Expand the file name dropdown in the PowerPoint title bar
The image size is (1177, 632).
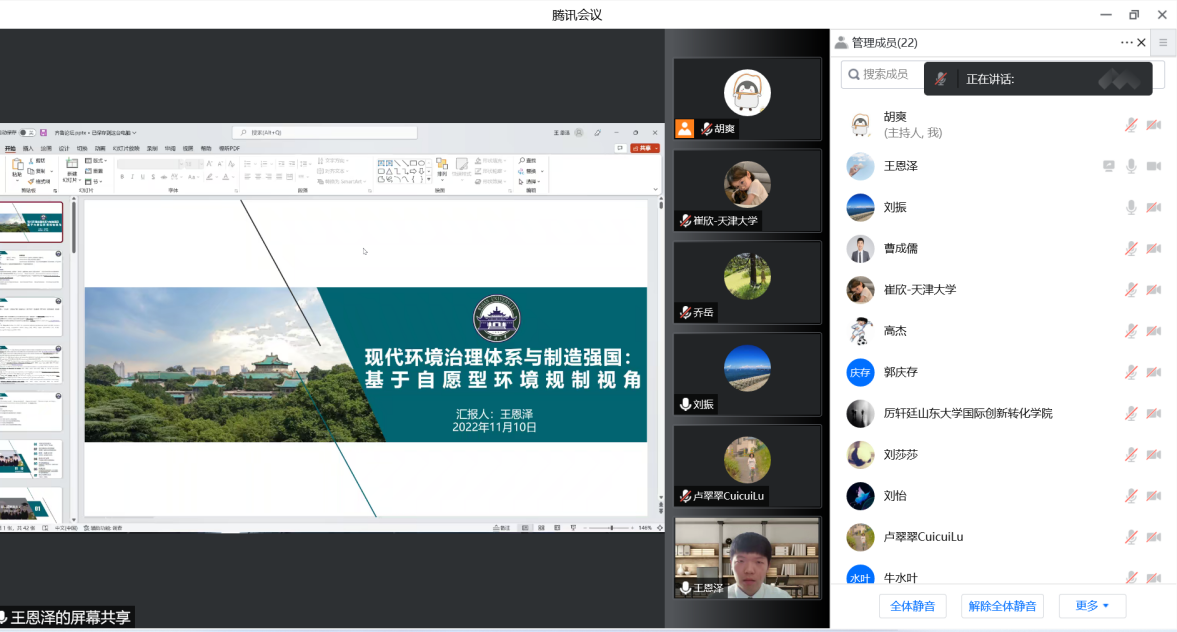coord(134,132)
